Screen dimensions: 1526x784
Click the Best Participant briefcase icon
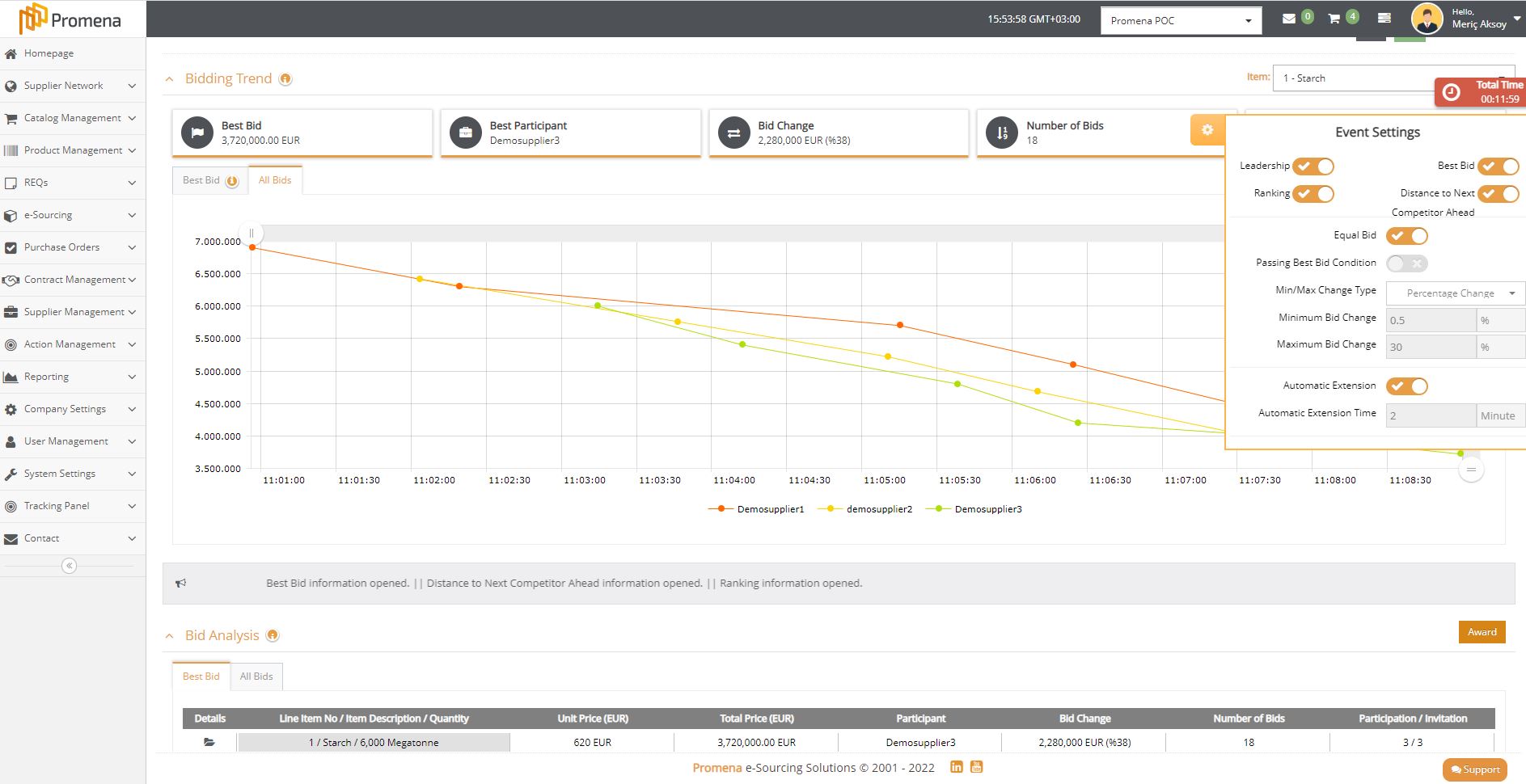pyautogui.click(x=466, y=133)
